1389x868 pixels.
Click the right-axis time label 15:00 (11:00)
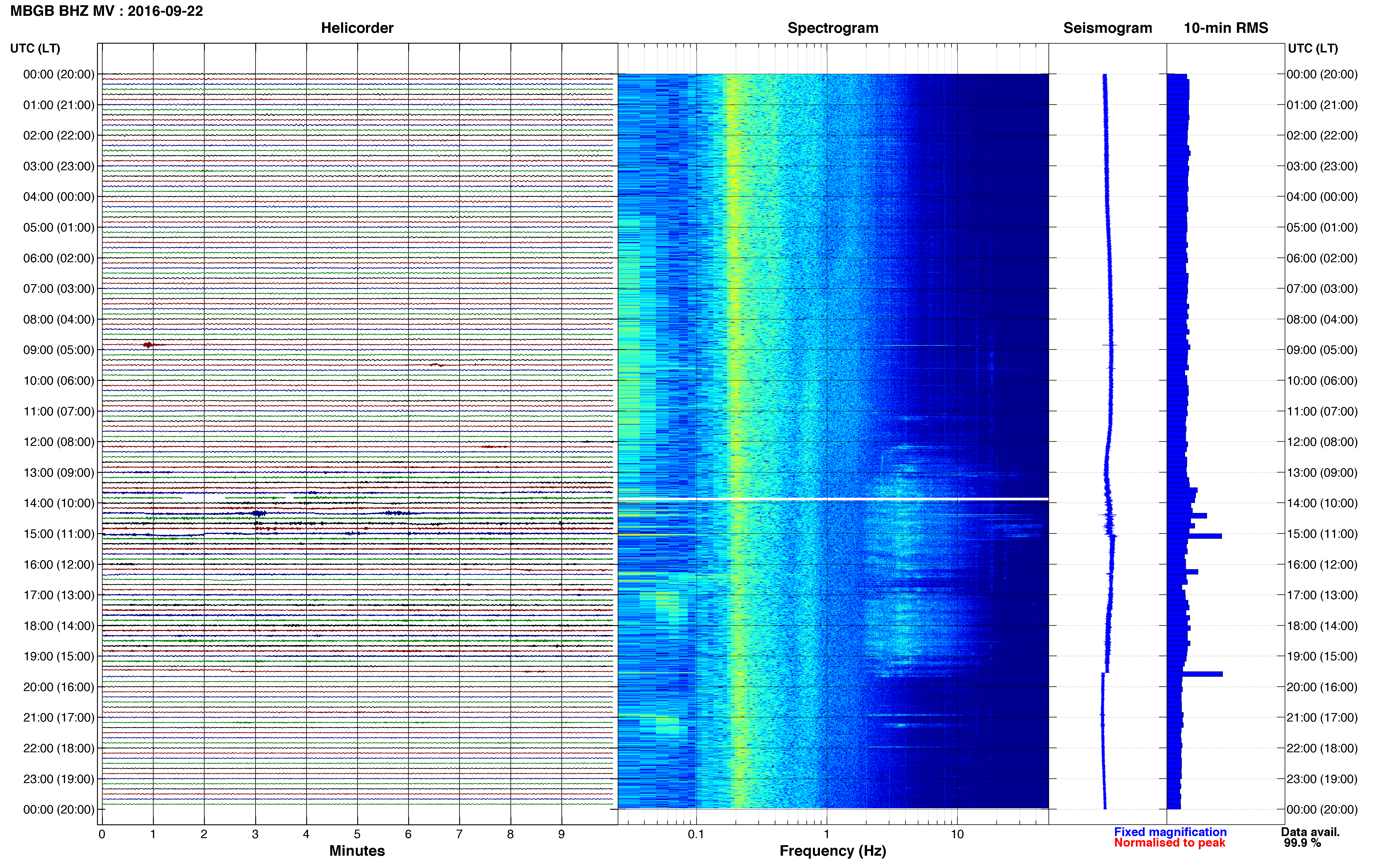(1322, 534)
